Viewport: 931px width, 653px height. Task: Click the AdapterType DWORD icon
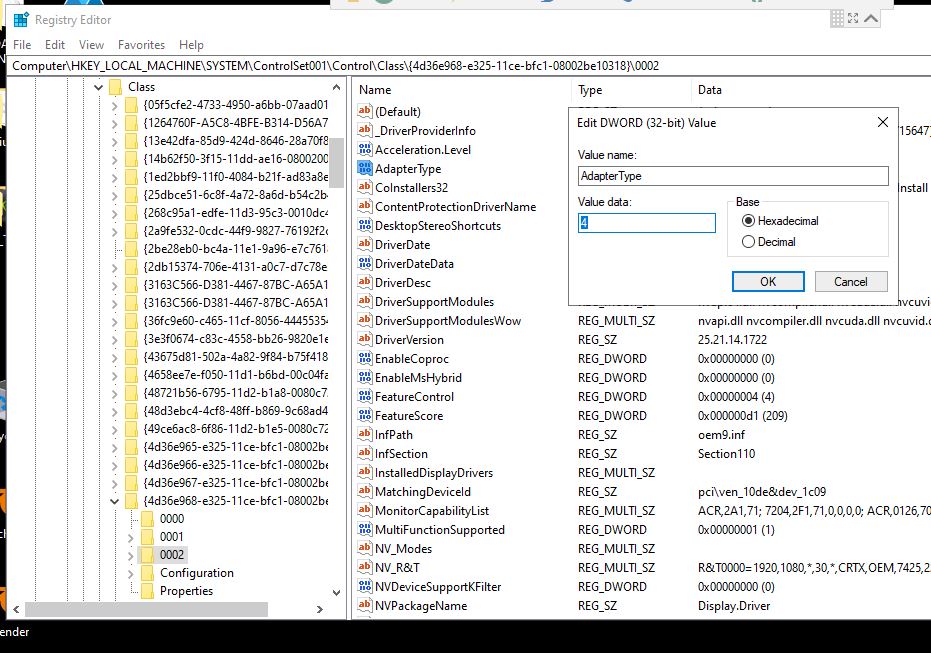(365, 168)
